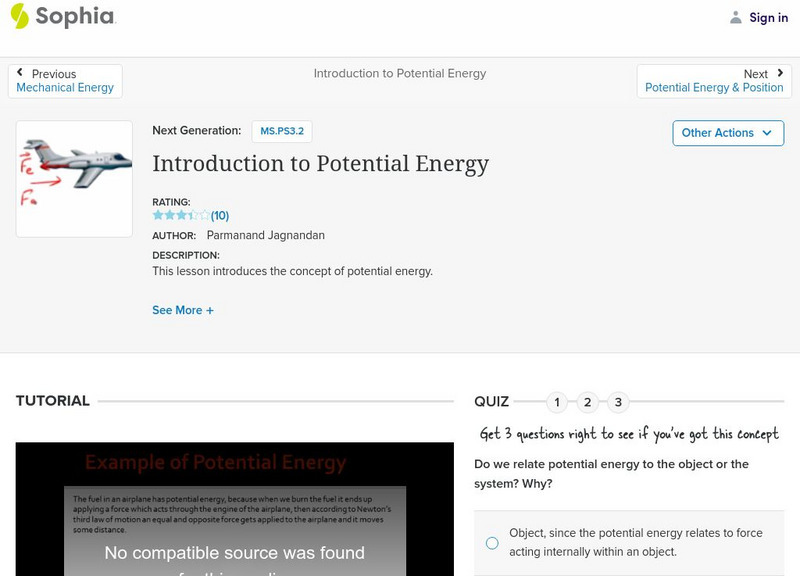The height and width of the screenshot is (576, 800).
Task: Go to quiz question 3
Action: click(x=619, y=403)
